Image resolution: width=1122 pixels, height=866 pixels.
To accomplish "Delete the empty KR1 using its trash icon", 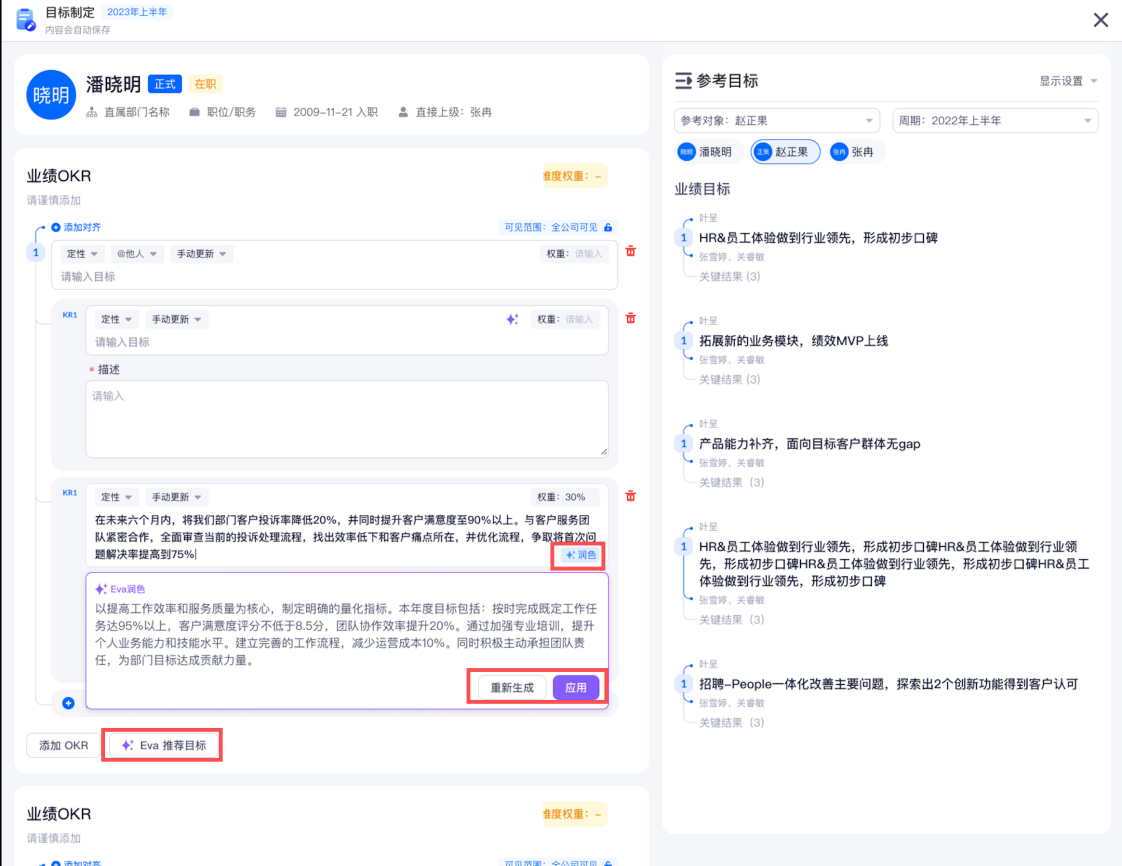I will coord(630,318).
